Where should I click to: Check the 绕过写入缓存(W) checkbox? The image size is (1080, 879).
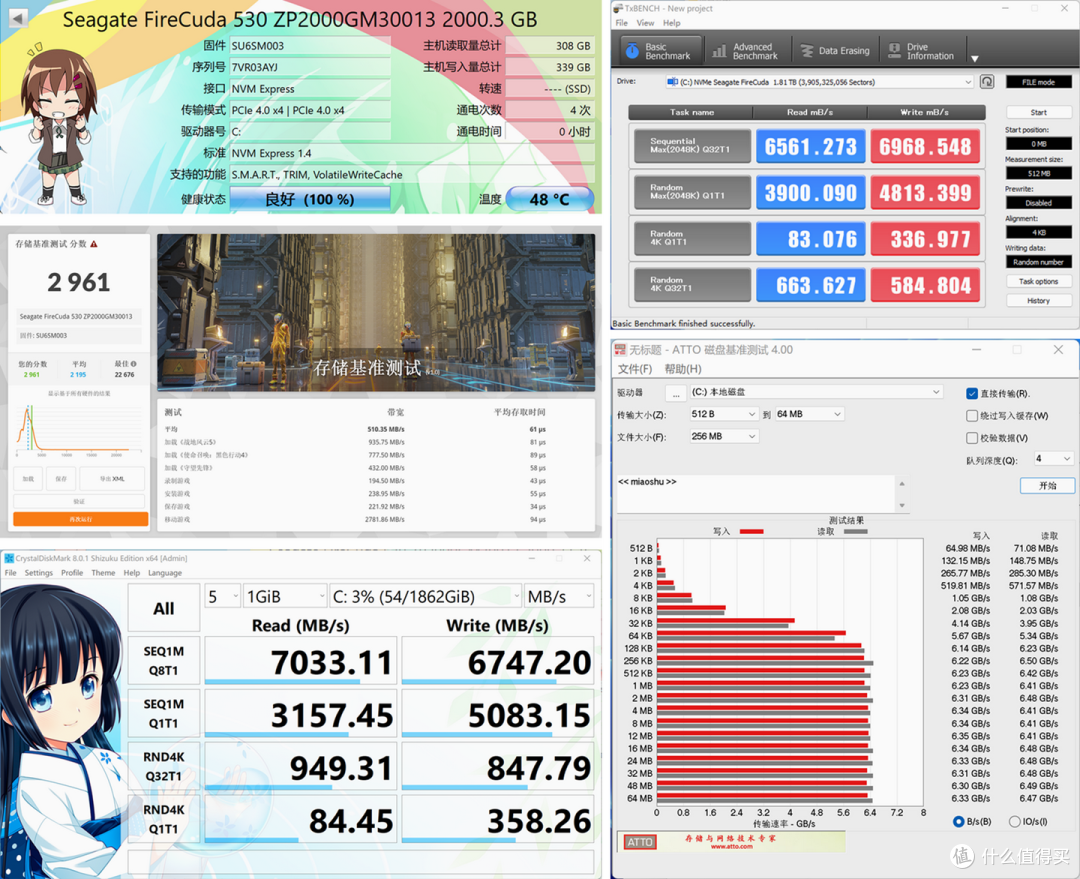point(972,416)
